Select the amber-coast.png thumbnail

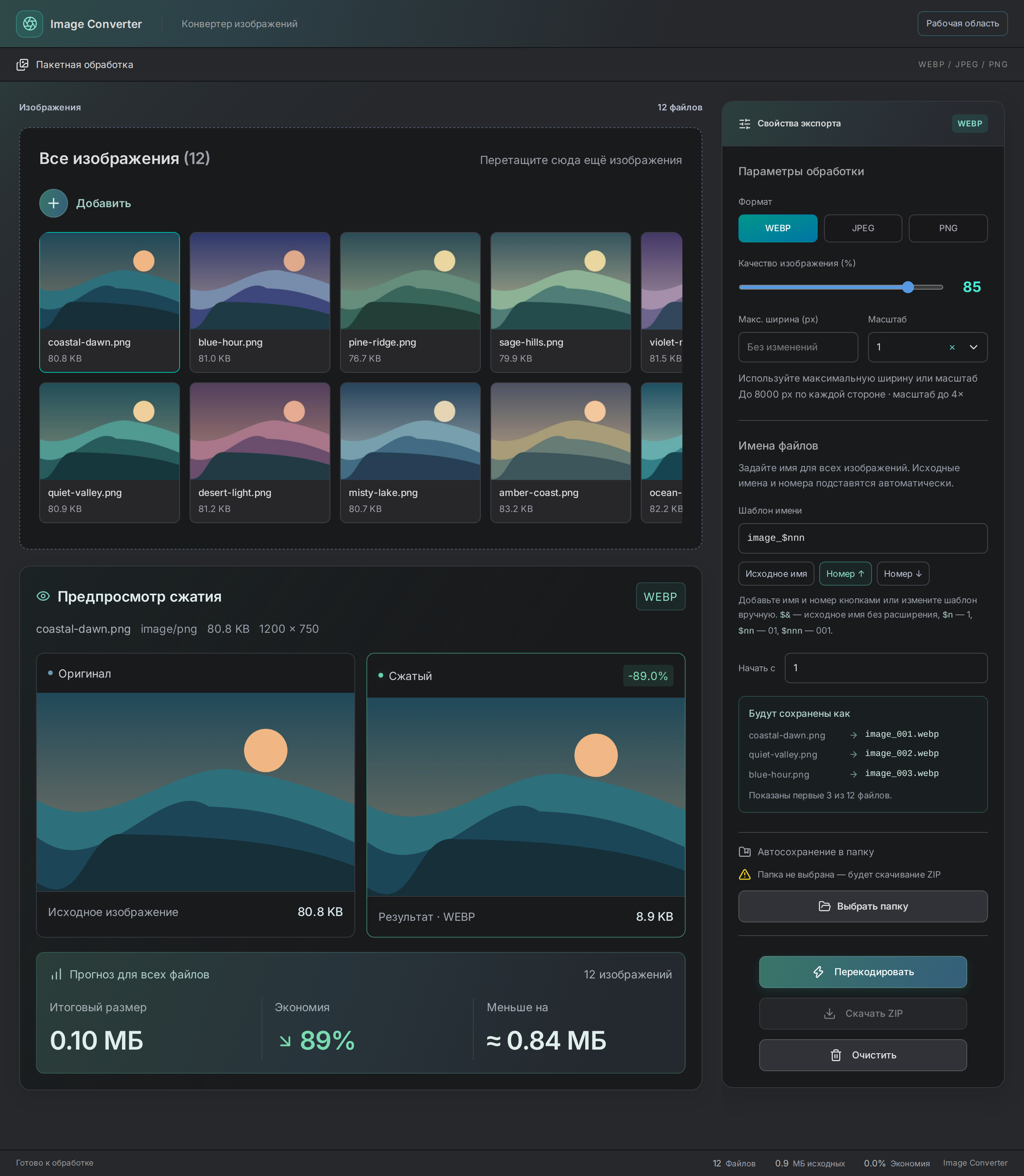560,452
